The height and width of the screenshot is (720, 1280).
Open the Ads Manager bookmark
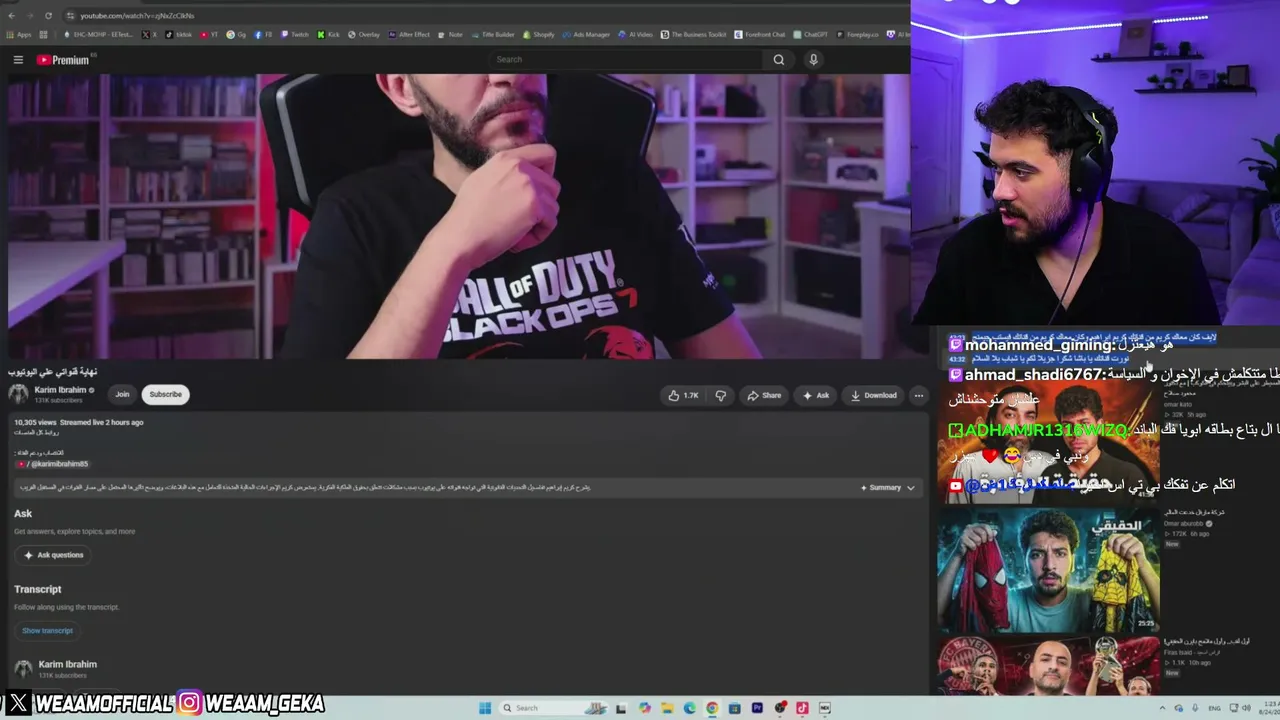point(586,35)
